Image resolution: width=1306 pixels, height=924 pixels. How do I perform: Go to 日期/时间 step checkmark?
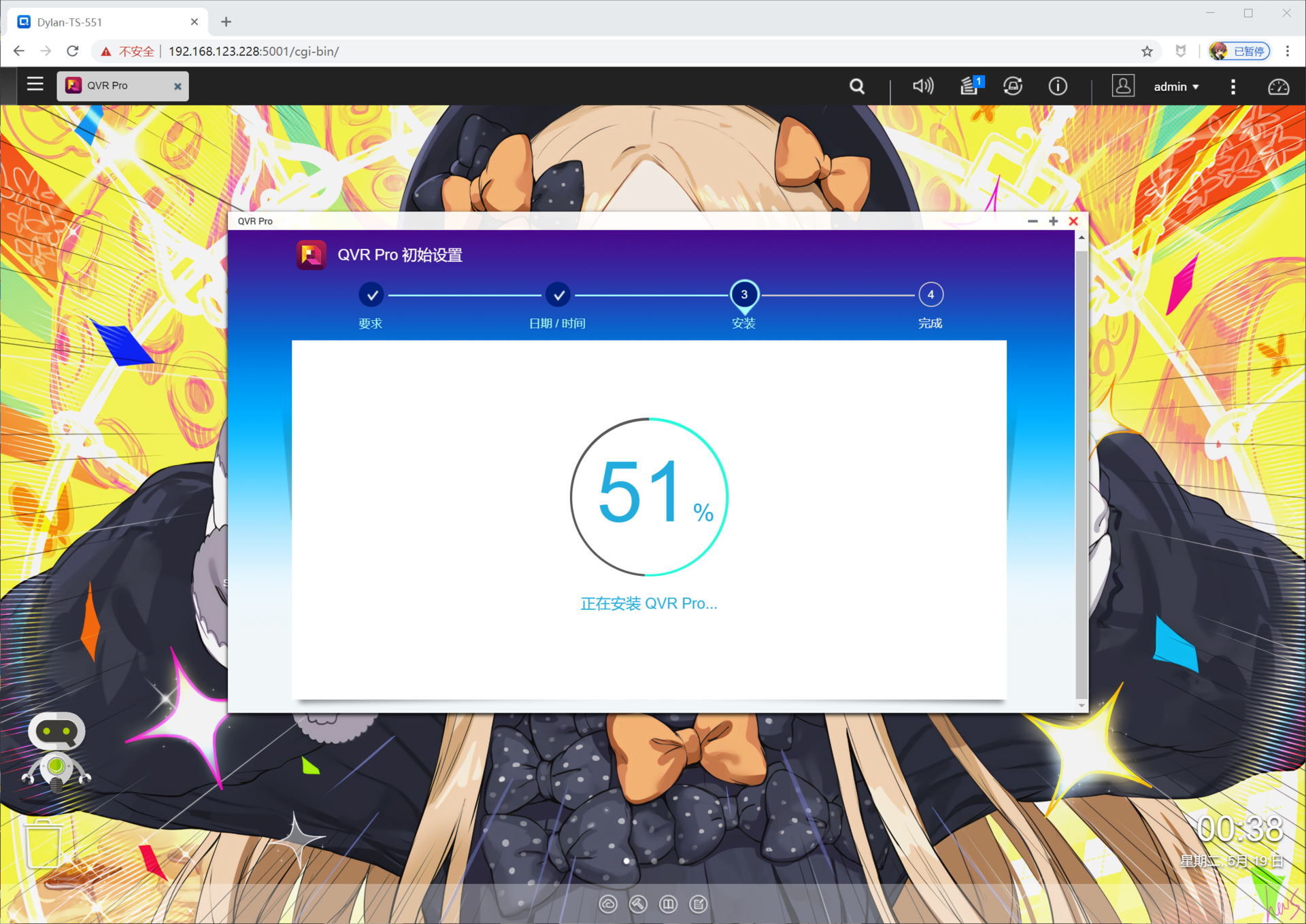tap(558, 295)
